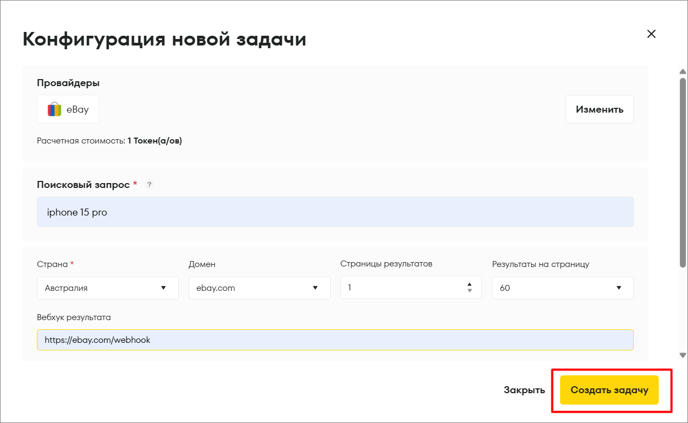The image size is (688, 423).
Task: Click the eBay shopping bag icon
Action: click(54, 109)
